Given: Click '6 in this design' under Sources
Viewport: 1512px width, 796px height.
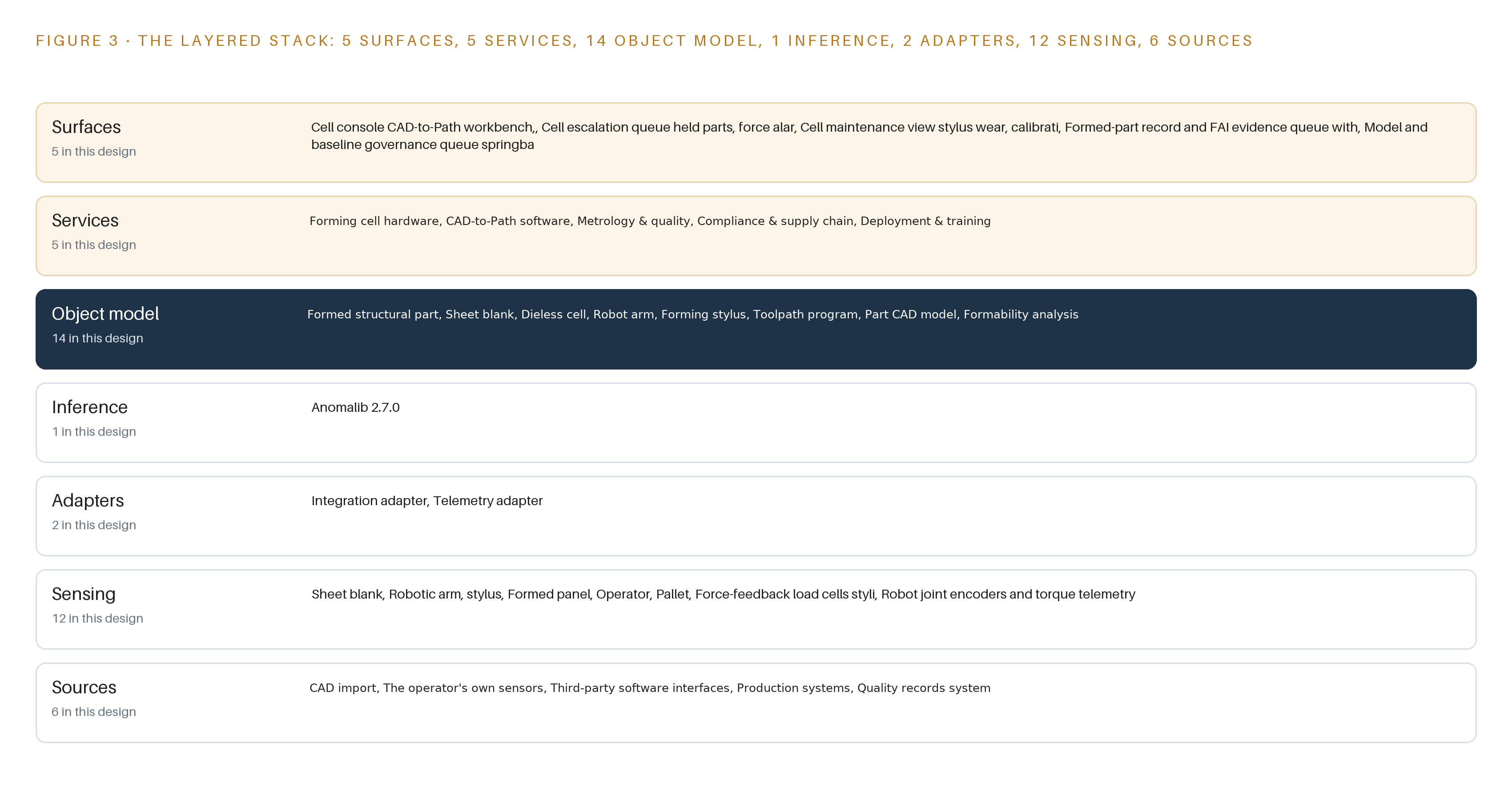Looking at the screenshot, I should click(94, 712).
